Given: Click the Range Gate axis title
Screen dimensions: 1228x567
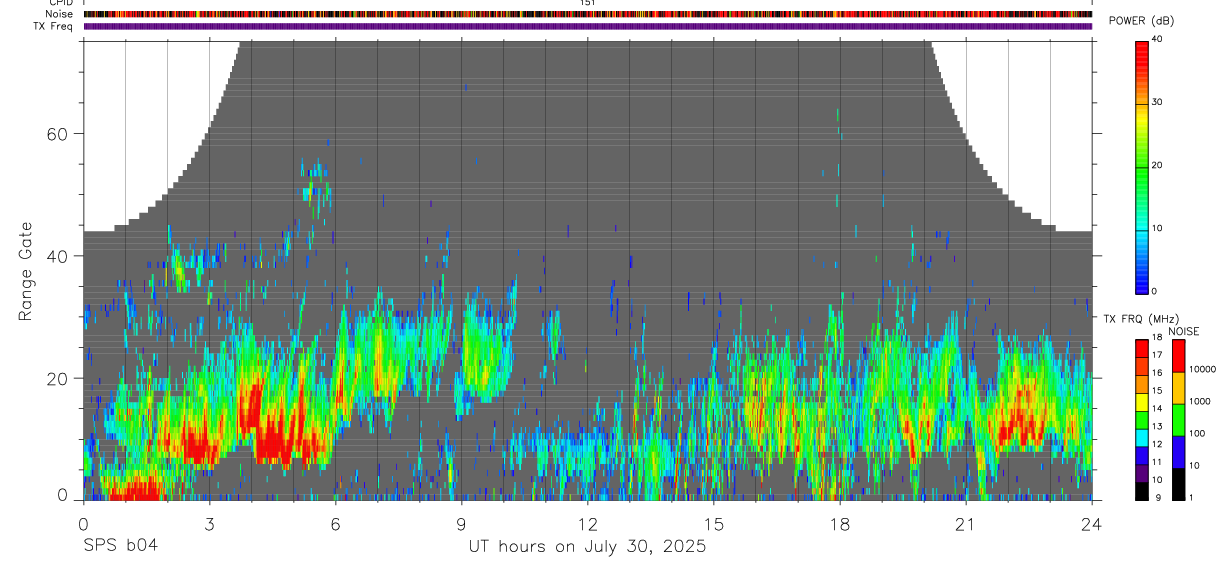Looking at the screenshot, I should [26, 273].
